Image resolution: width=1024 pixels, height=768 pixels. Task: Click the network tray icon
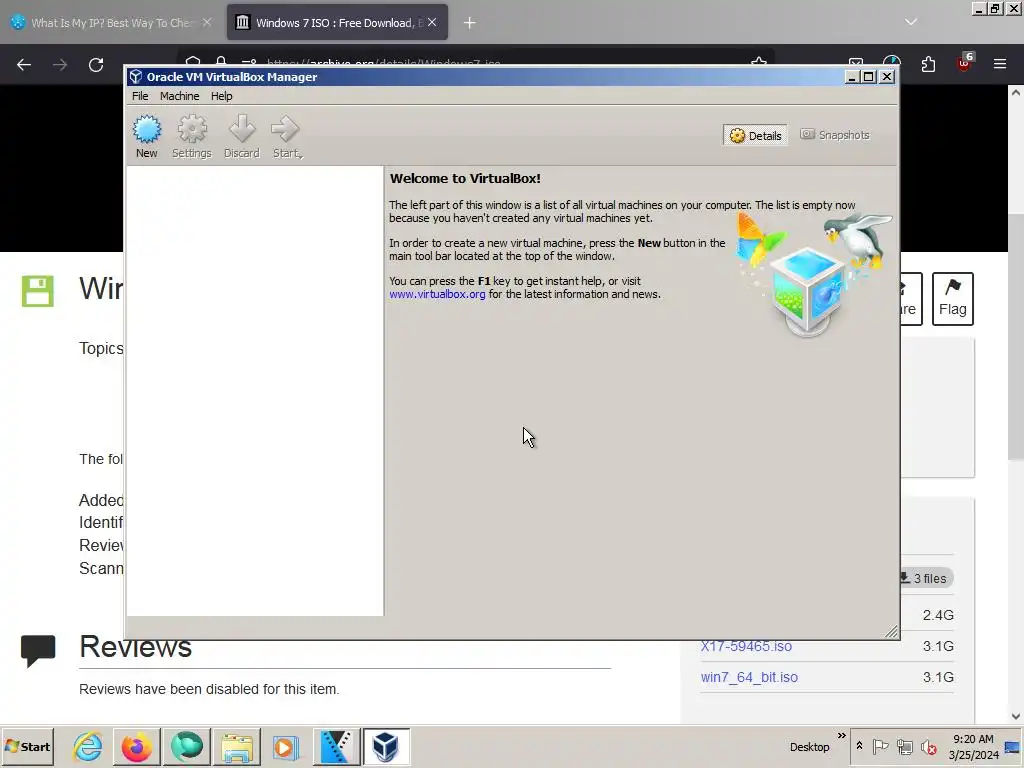[x=904, y=746]
